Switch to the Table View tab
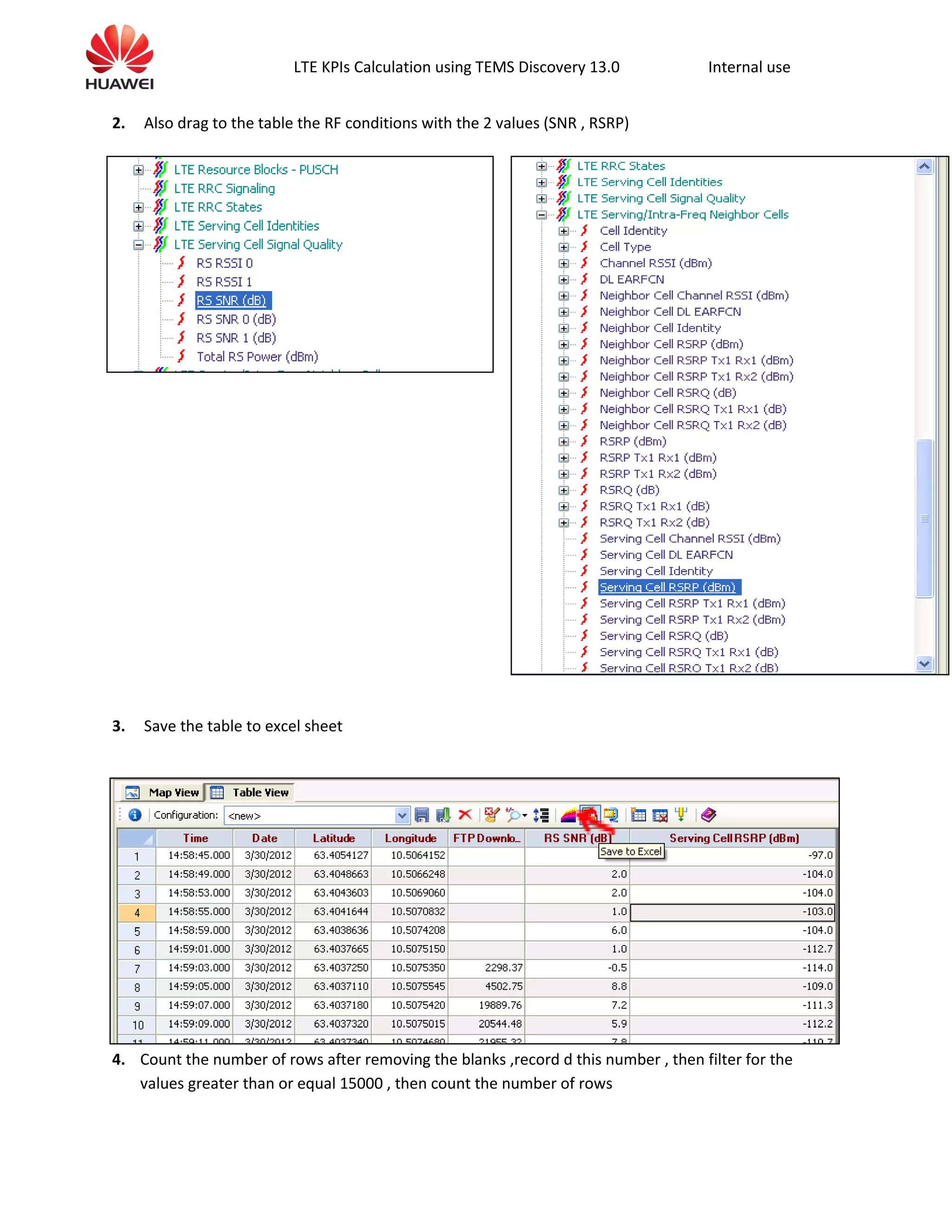 click(x=249, y=792)
